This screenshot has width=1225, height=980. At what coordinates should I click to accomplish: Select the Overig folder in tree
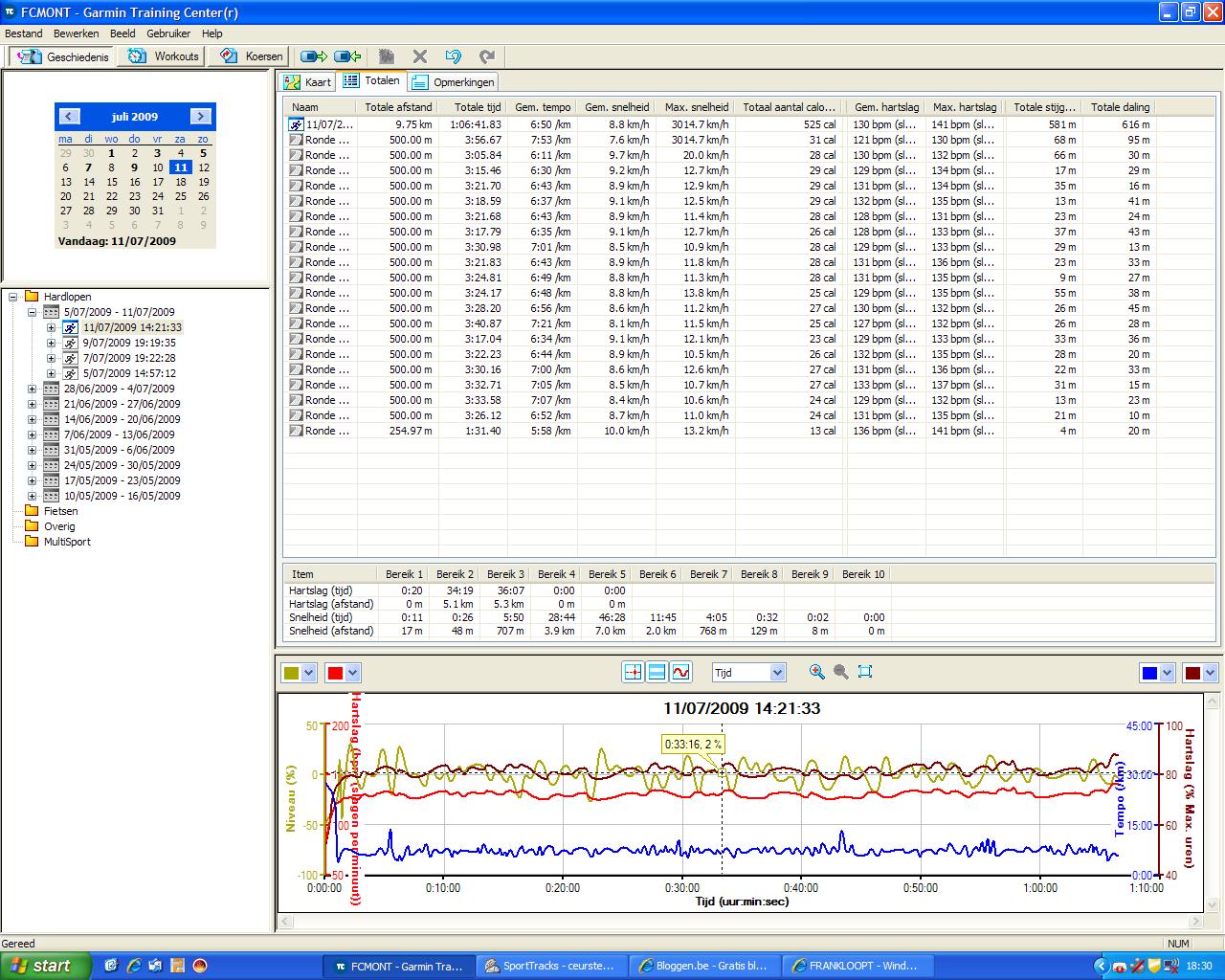coord(59,526)
